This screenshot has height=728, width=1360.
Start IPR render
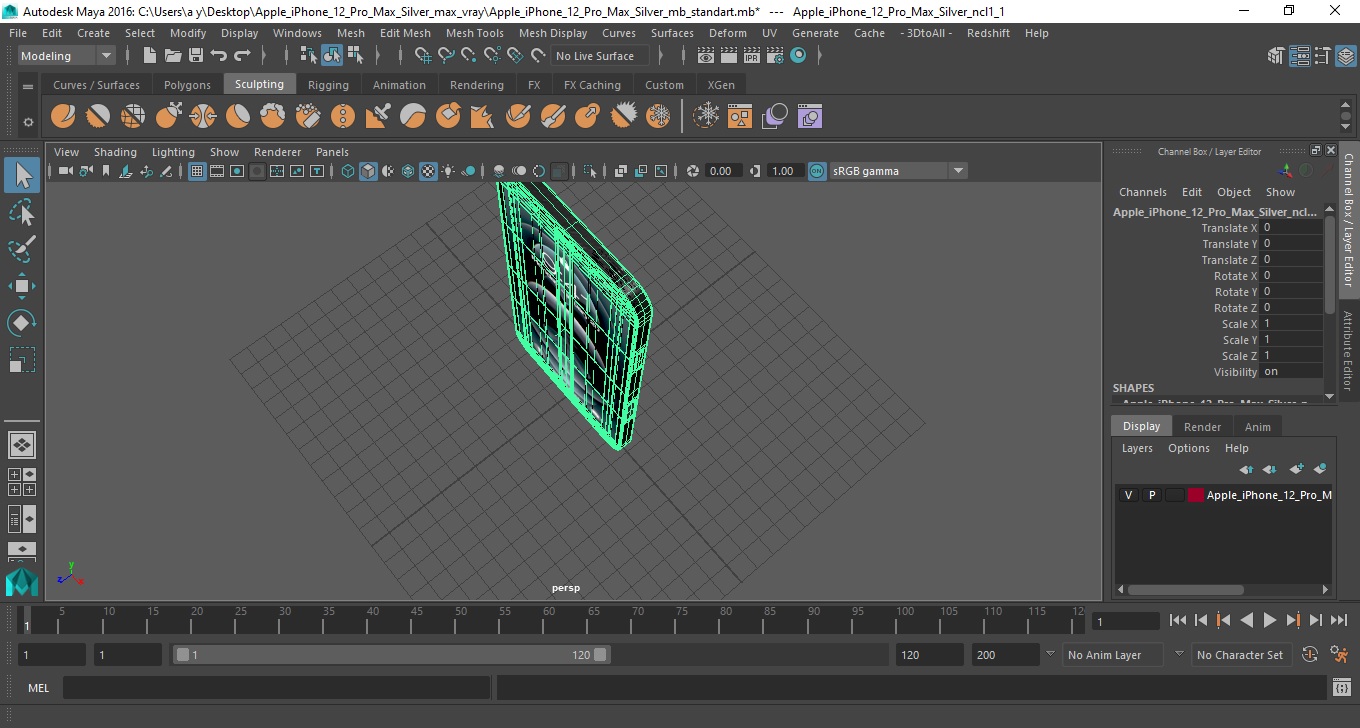752,56
